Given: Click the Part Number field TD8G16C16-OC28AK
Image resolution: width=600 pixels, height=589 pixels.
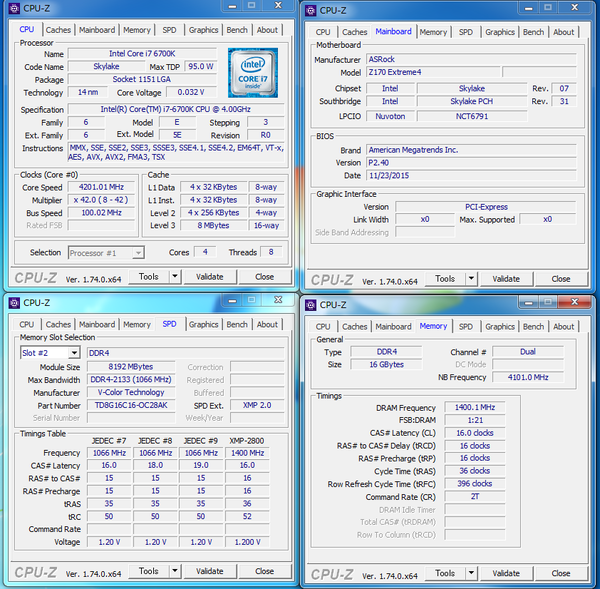Looking at the screenshot, I should click(131, 405).
